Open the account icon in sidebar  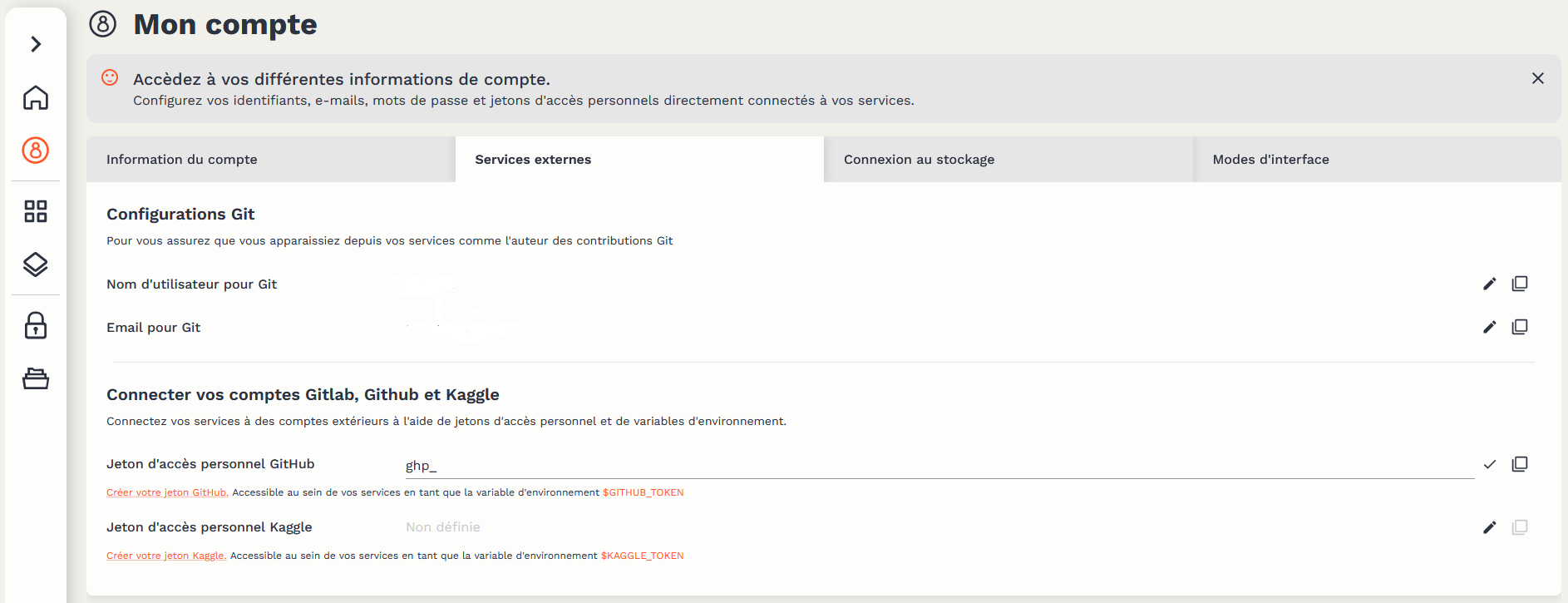coord(36,151)
